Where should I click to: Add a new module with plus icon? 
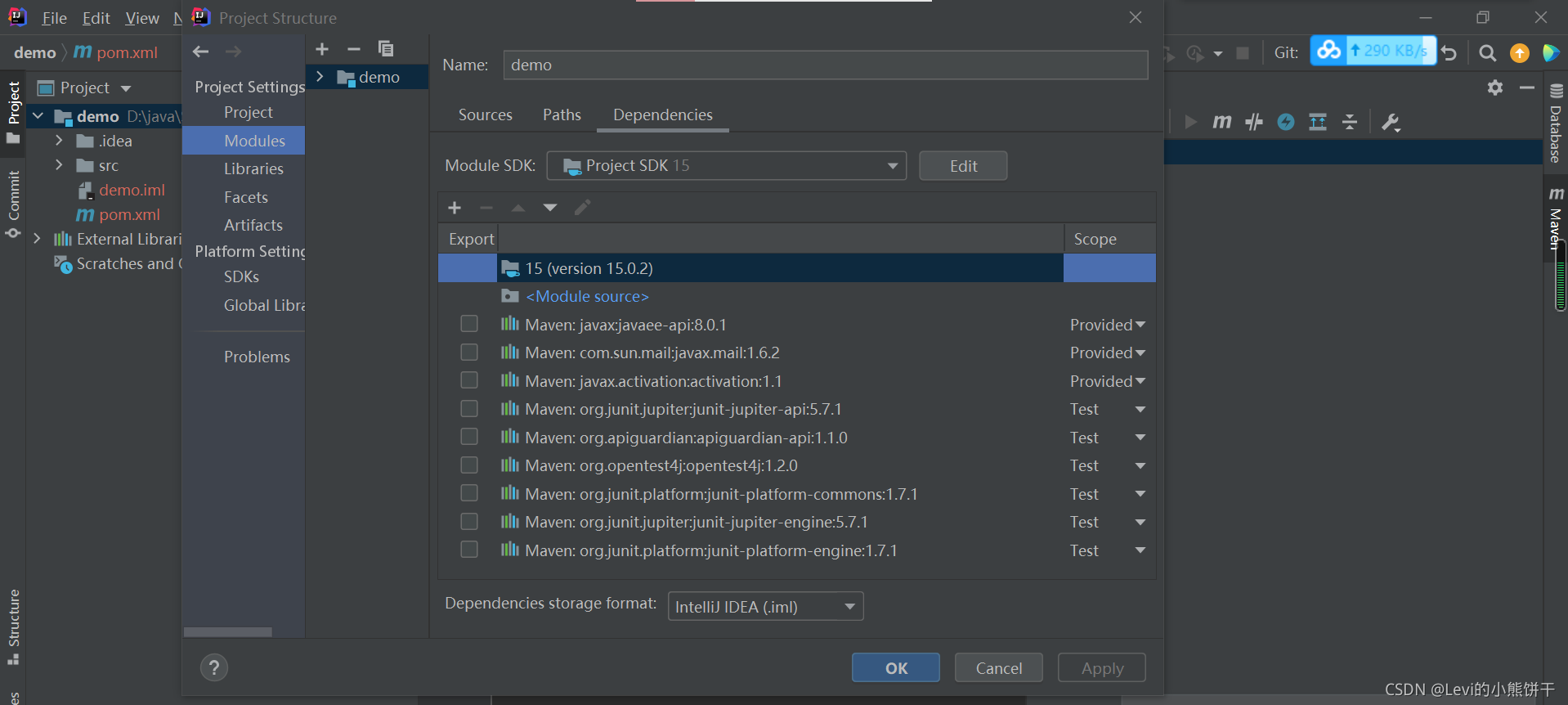point(322,49)
